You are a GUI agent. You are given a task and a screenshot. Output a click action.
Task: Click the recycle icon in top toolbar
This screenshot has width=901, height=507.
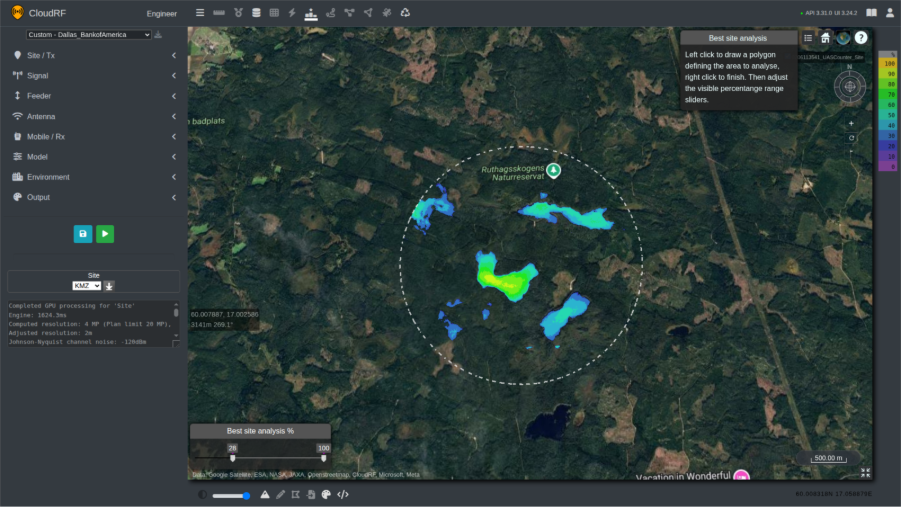pos(405,13)
